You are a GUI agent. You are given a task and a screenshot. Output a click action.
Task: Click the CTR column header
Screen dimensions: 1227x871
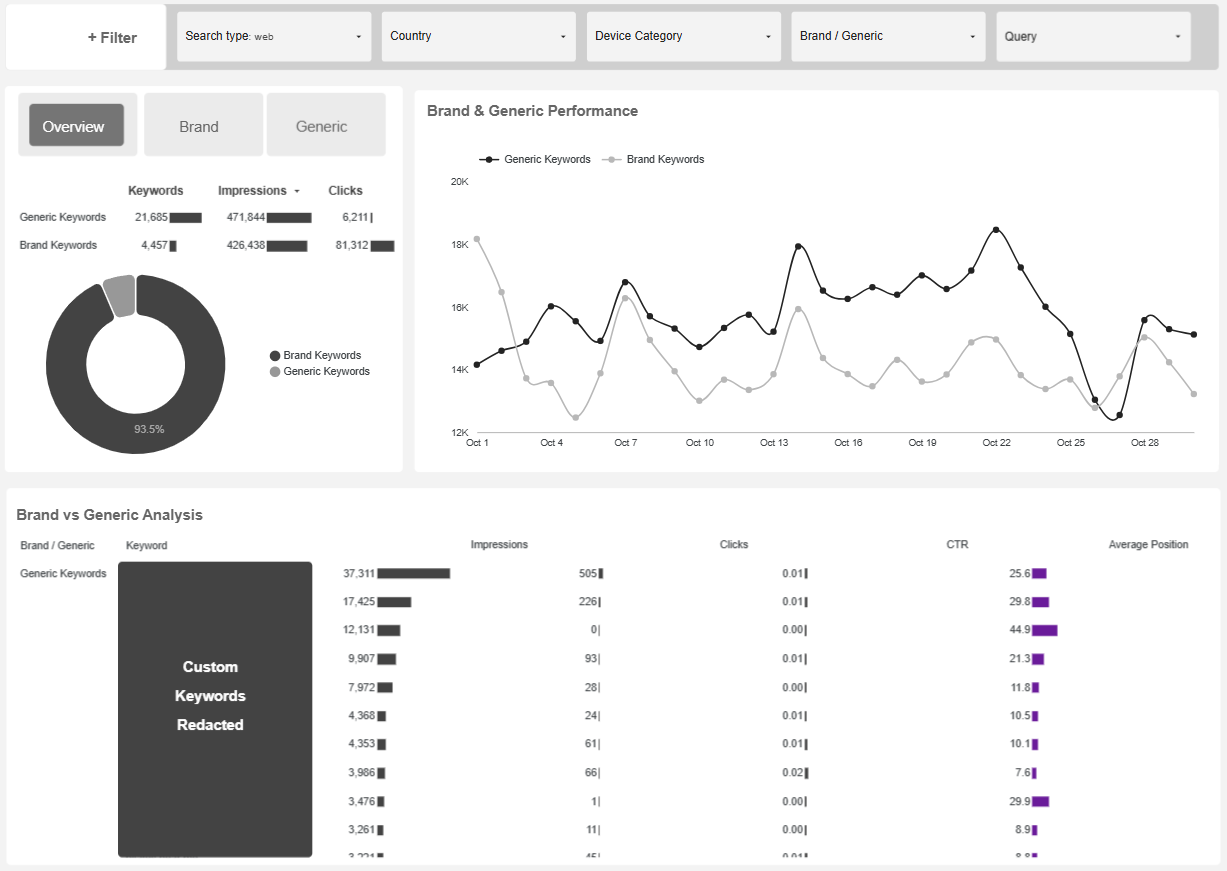coord(957,544)
